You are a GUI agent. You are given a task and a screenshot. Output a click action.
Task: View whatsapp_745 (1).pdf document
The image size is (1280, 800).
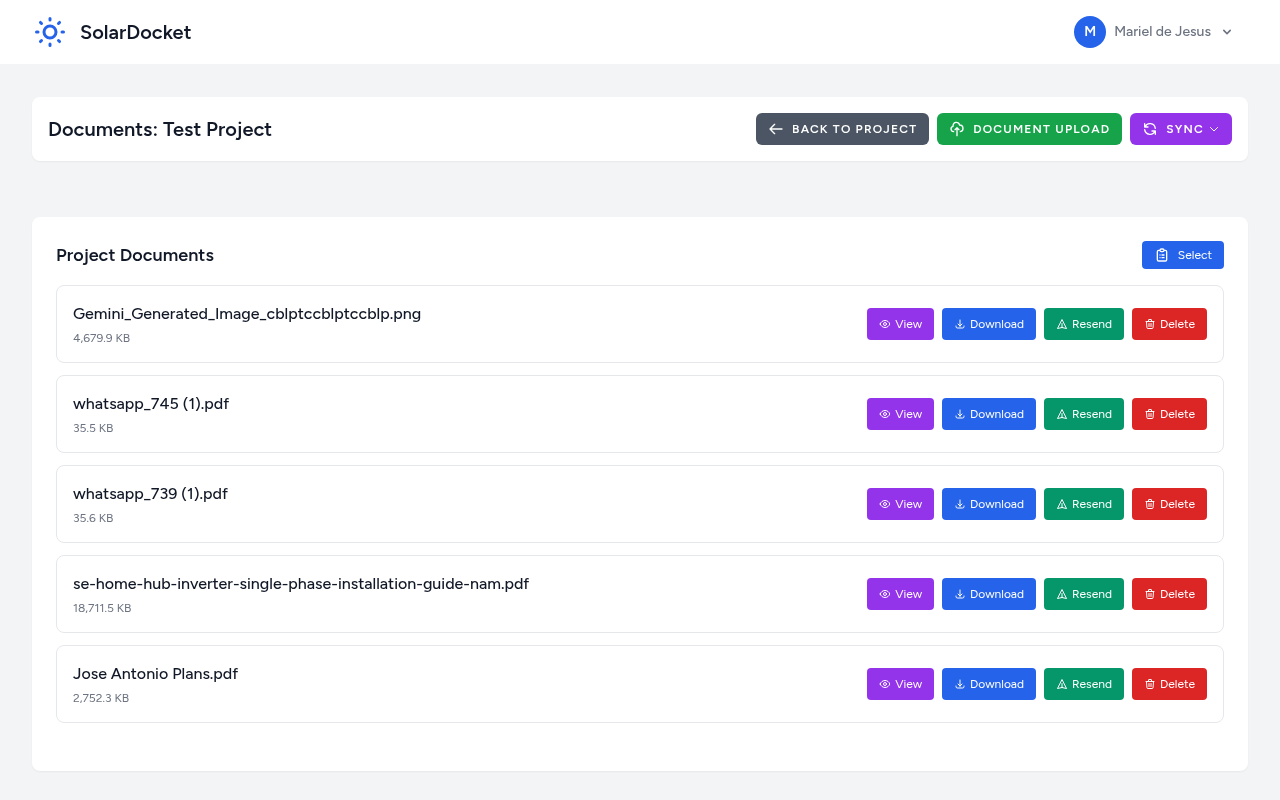pyautogui.click(x=900, y=414)
